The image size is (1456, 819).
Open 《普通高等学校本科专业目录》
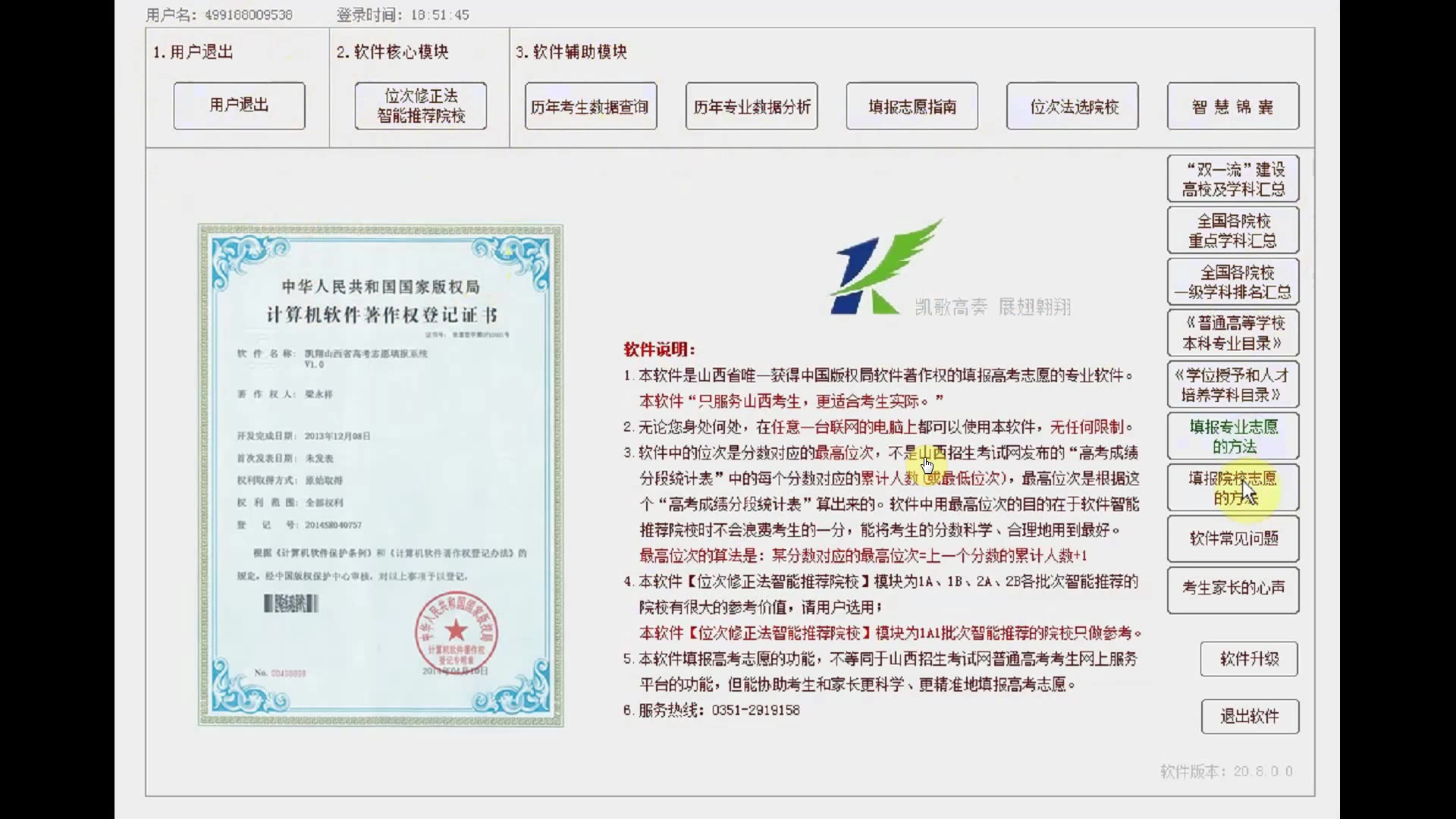(x=1233, y=333)
